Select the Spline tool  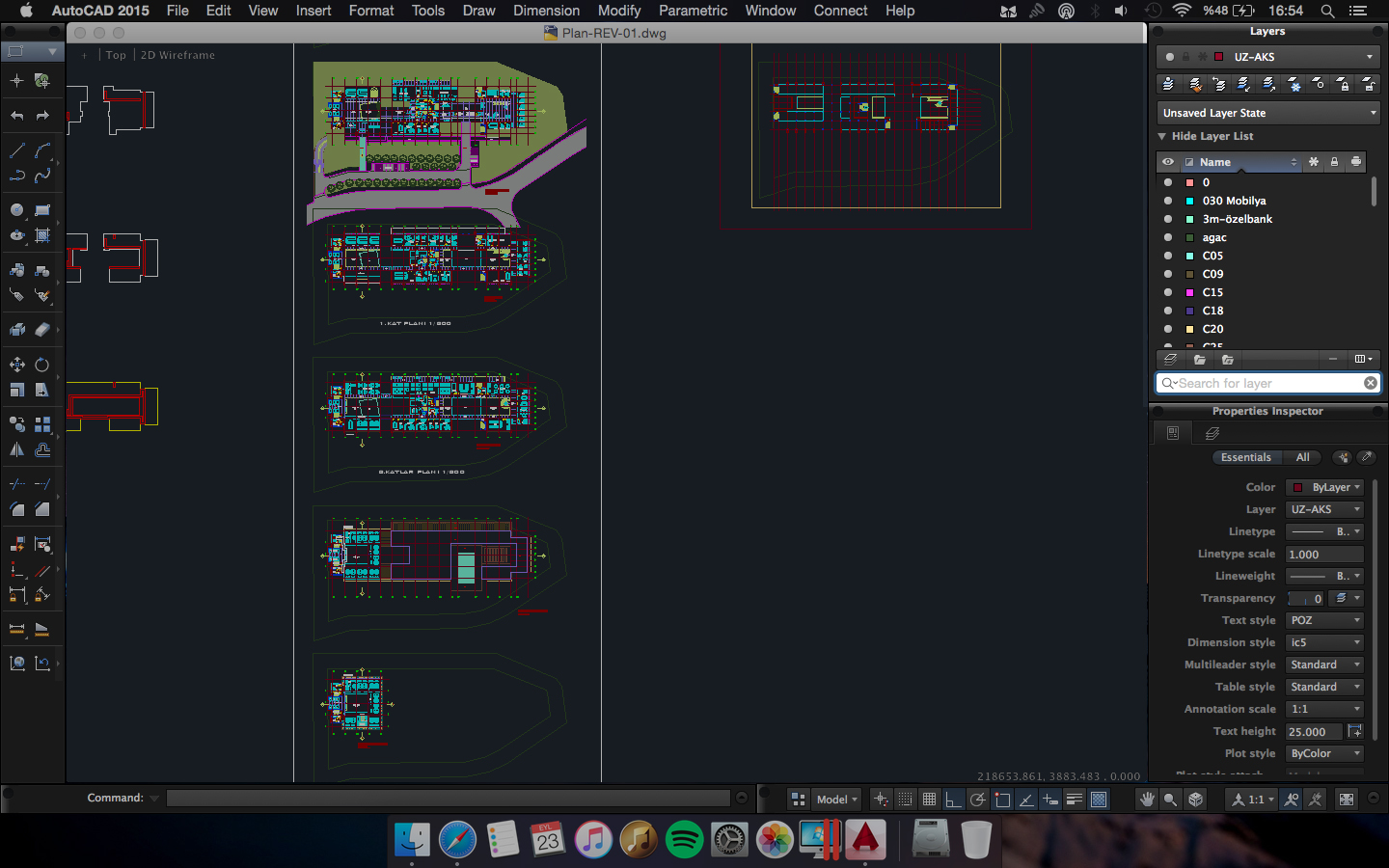coord(42,176)
